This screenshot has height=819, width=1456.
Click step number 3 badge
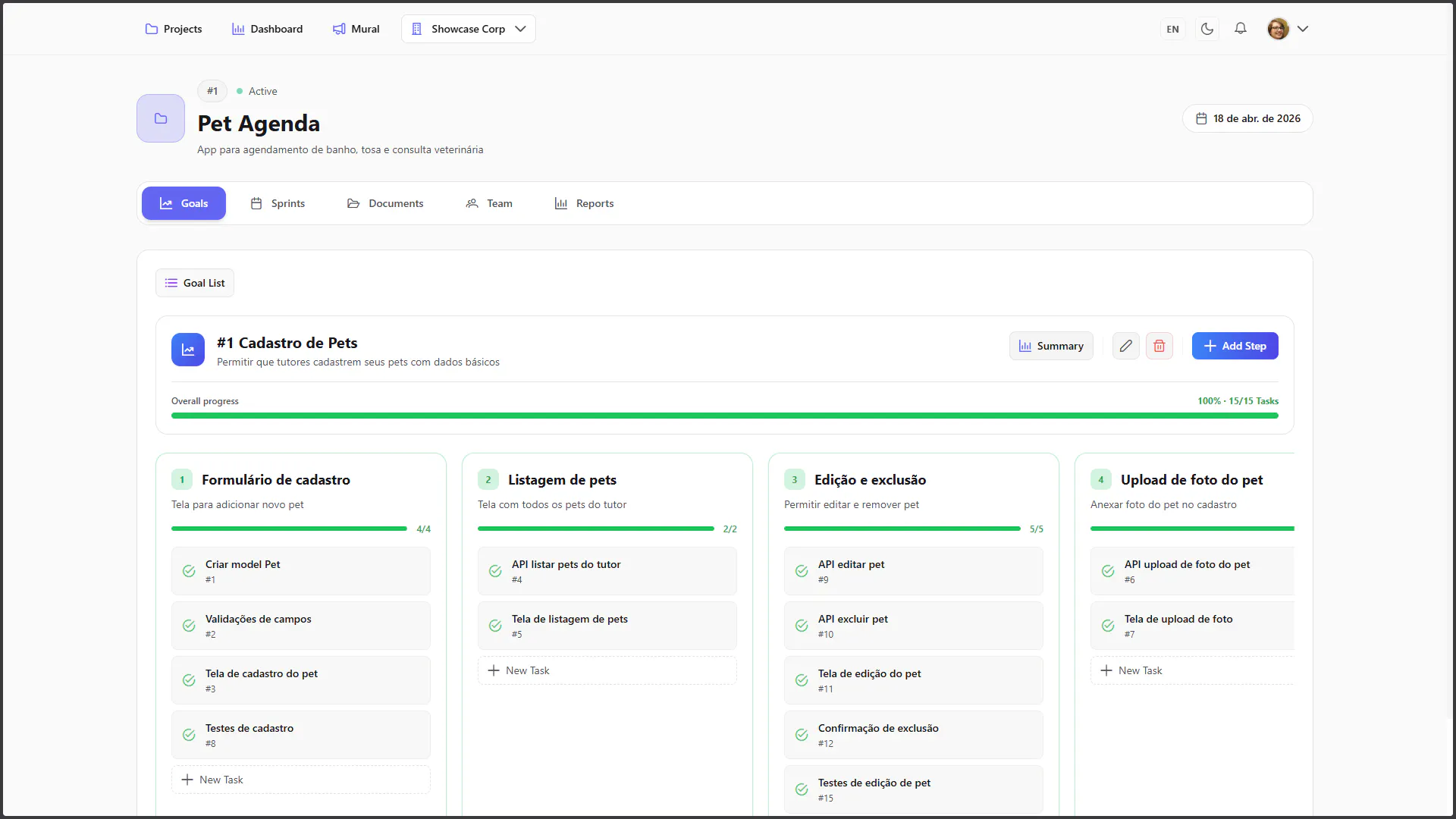pos(795,479)
